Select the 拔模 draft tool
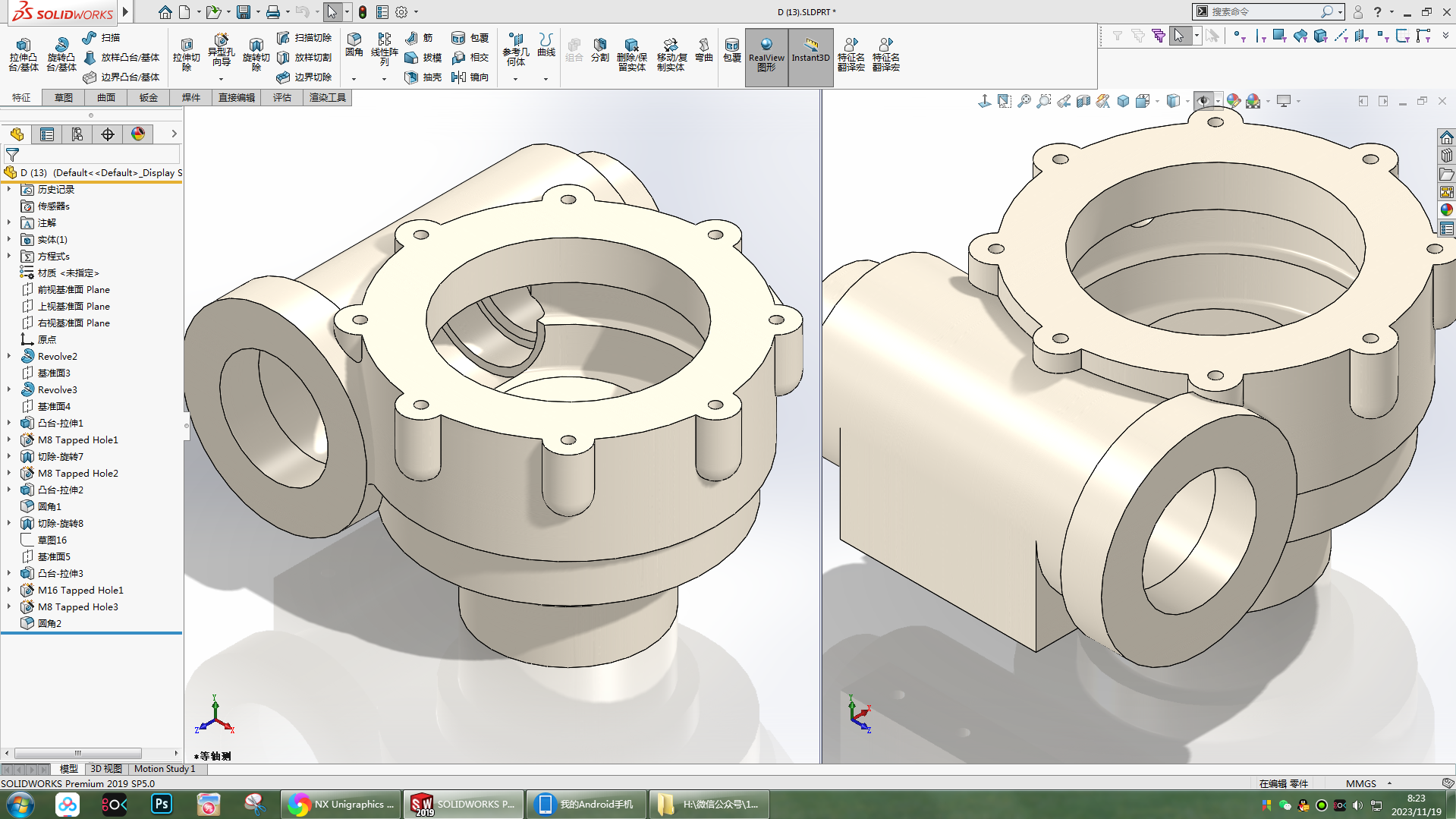The width and height of the screenshot is (1456, 819). click(x=423, y=57)
